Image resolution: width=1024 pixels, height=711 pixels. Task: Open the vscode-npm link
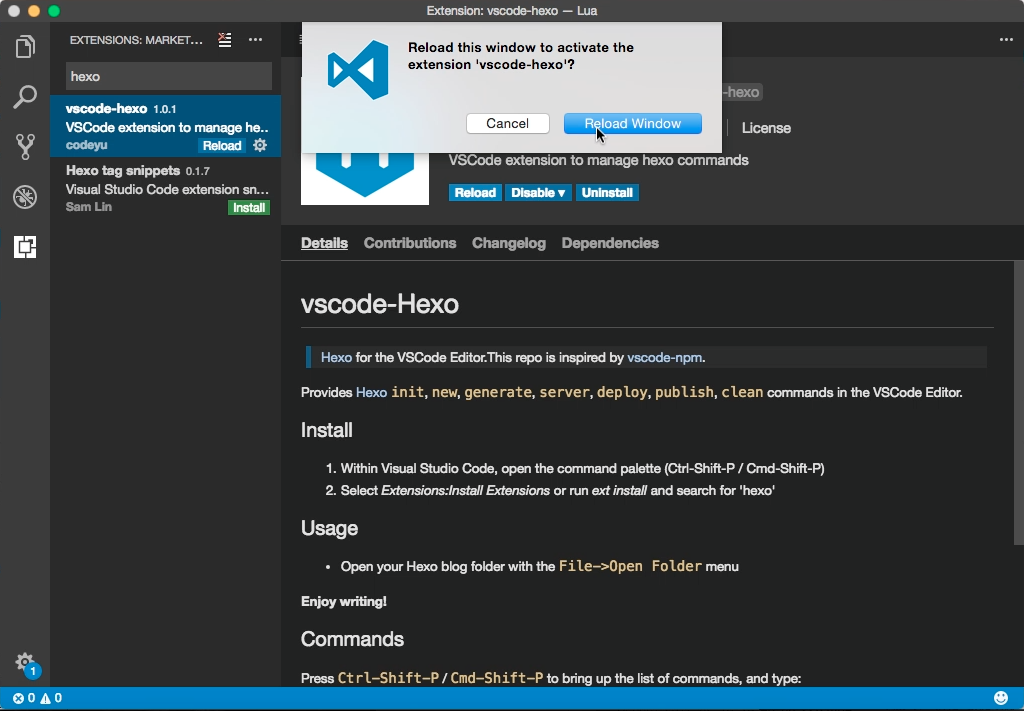pyautogui.click(x=664, y=358)
